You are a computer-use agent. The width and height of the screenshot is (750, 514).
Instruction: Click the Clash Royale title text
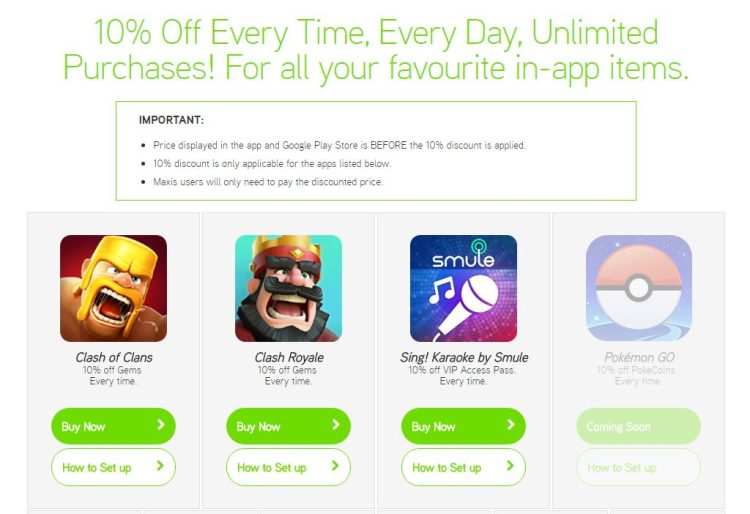coord(289,357)
